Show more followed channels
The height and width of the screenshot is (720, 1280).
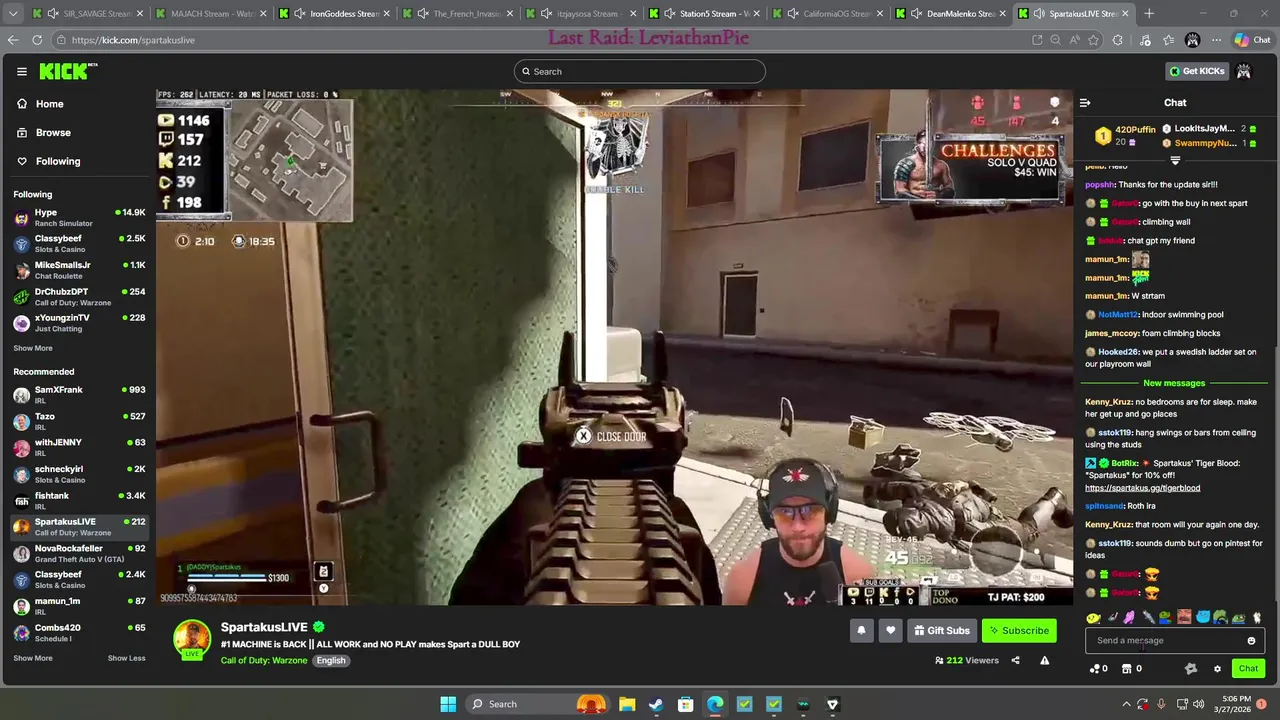33,348
